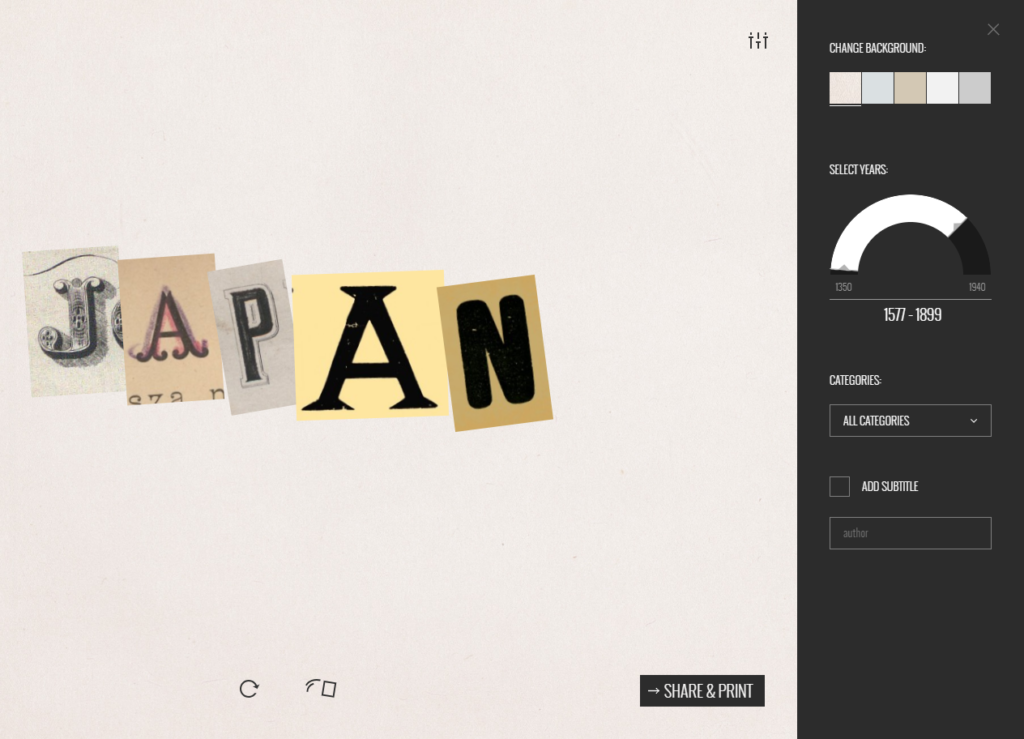Close the settings side panel
Image resolution: width=1024 pixels, height=739 pixels.
tap(993, 29)
